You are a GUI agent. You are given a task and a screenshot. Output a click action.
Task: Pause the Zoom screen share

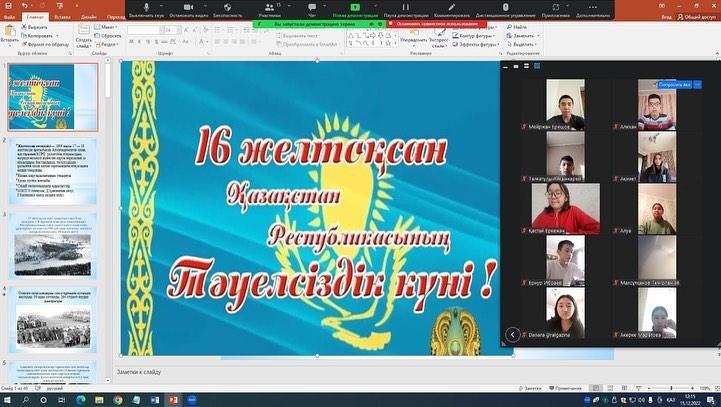tap(406, 10)
